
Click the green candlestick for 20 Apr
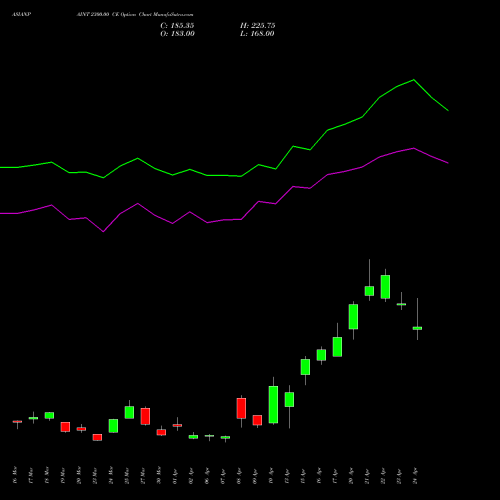pyautogui.click(x=353, y=316)
